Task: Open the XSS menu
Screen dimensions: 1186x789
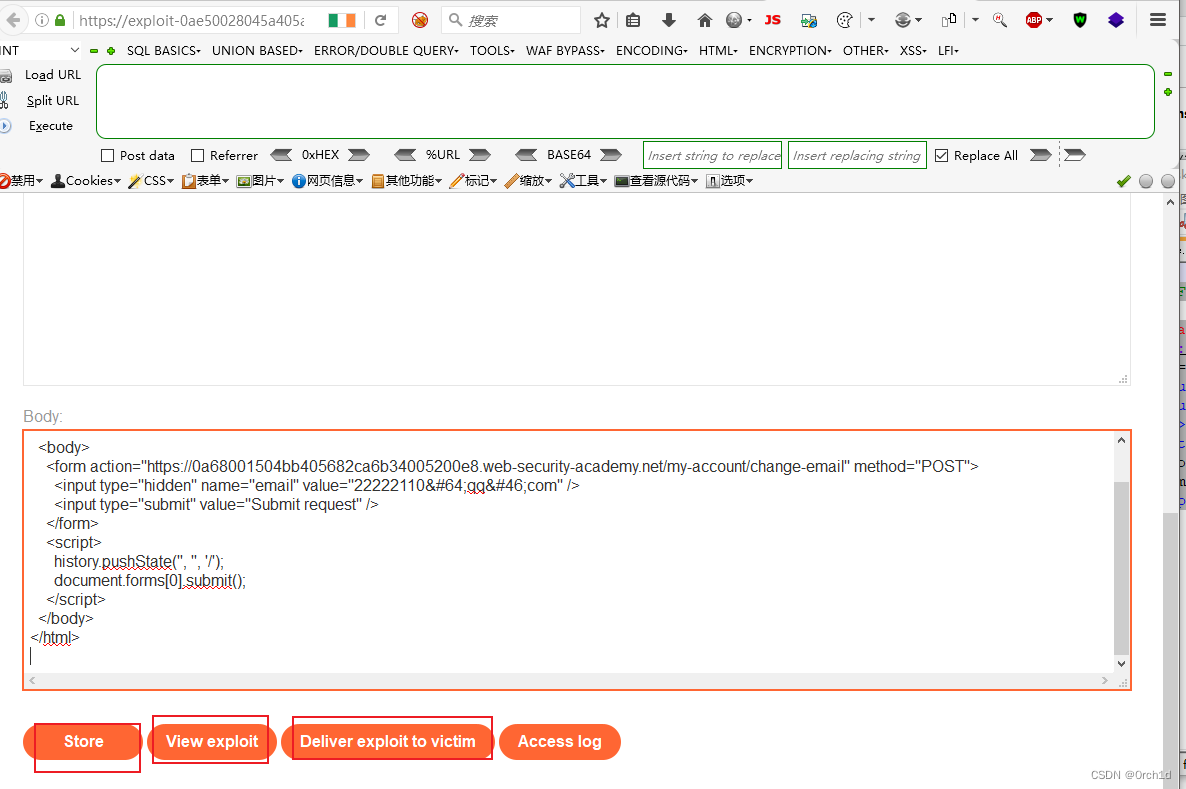Action: (913, 51)
